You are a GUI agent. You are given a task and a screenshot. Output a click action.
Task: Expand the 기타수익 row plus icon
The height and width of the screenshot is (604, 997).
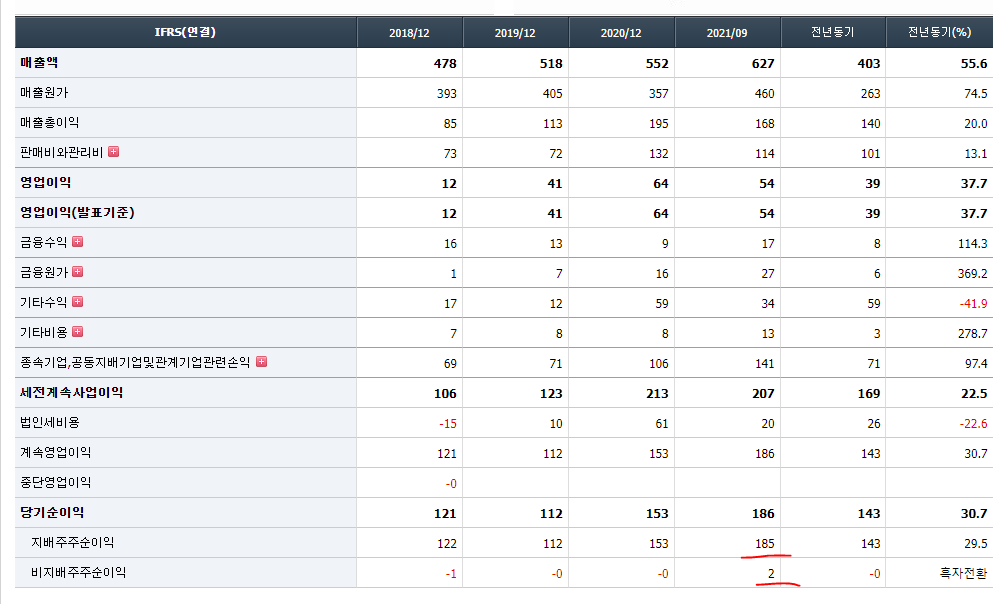[x=78, y=301]
